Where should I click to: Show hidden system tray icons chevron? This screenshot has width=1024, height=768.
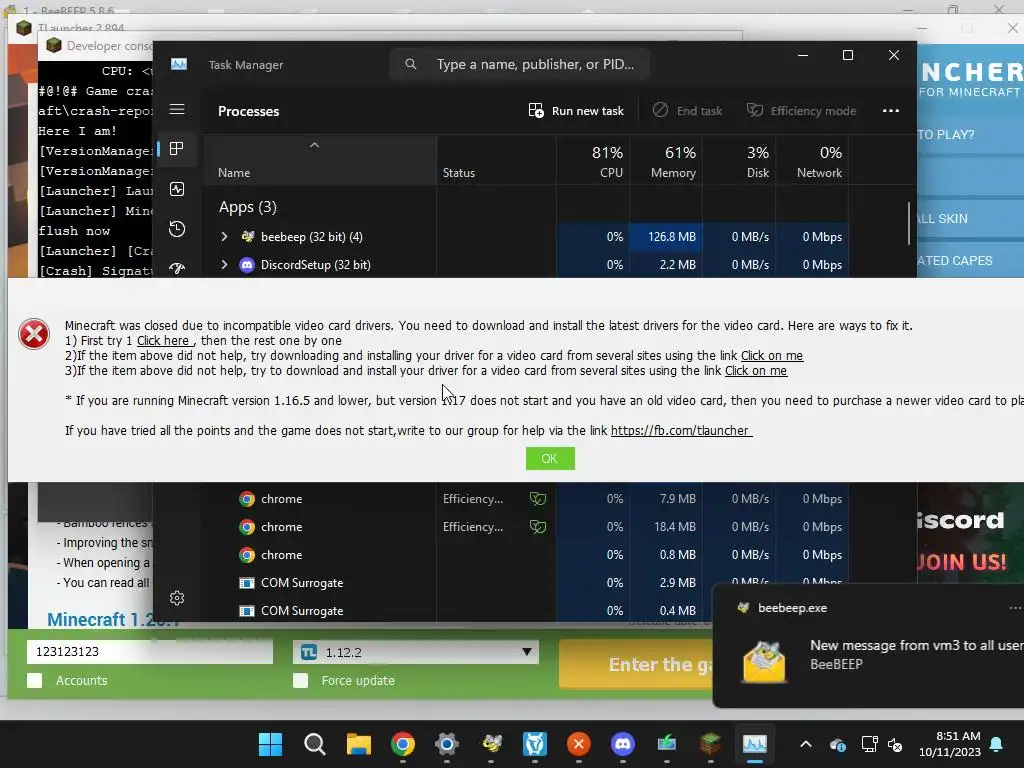click(x=806, y=744)
